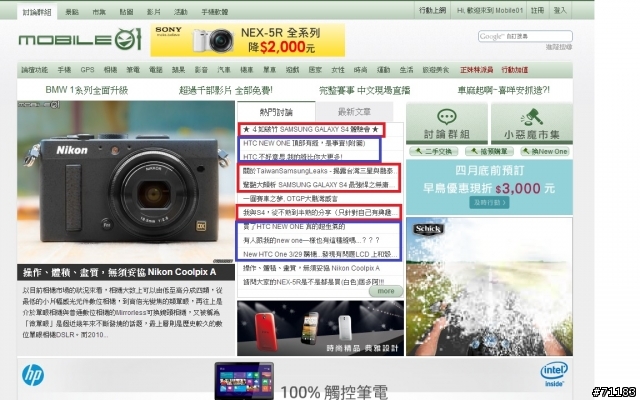
Task: Open 市集 in the top bar
Action: coord(99,12)
